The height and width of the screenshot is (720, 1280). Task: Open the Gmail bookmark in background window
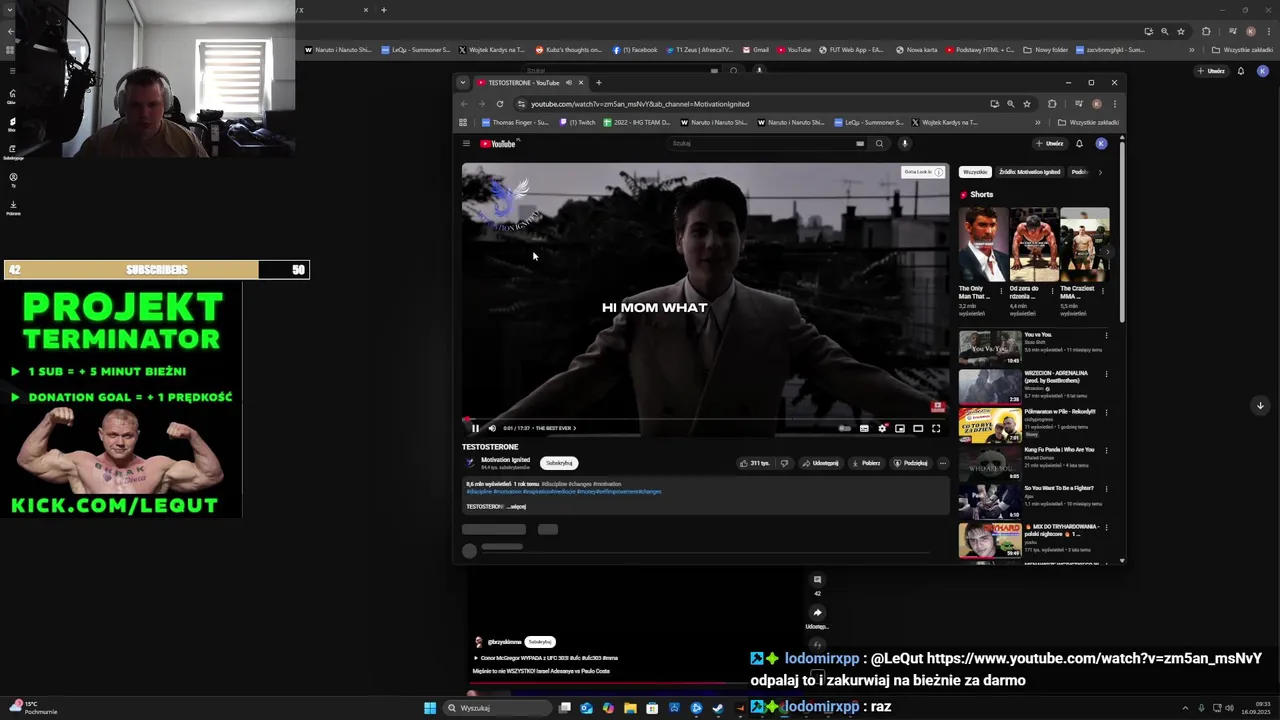click(756, 50)
